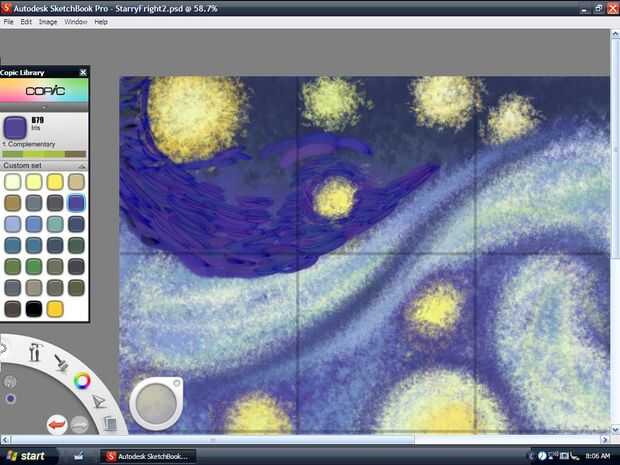Click the Custom set header label

(x=22, y=166)
